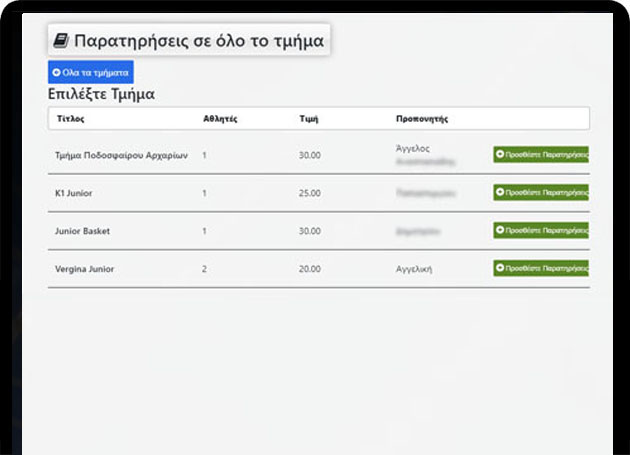The height and width of the screenshot is (455, 630).
Task: Click plus icon in Τμήμα Ποδοσφαίρου Αρχαρίων row button
Action: click(x=500, y=154)
